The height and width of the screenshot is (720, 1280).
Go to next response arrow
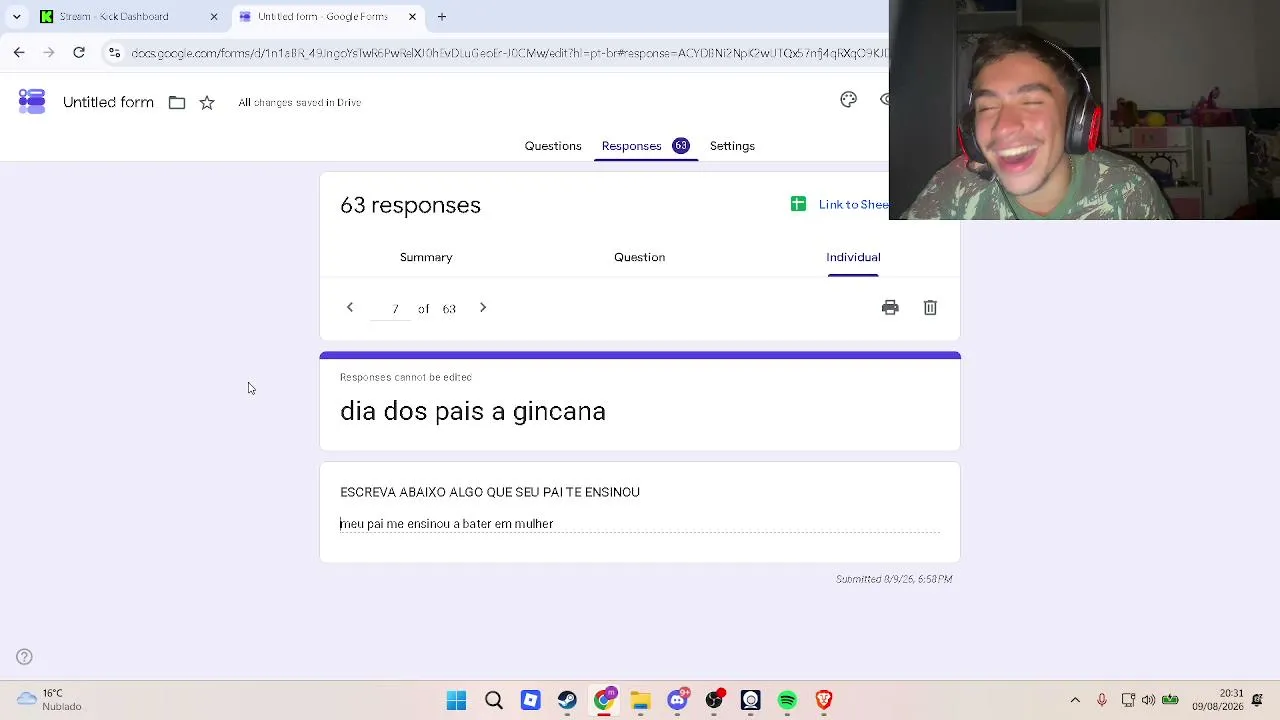pos(483,307)
